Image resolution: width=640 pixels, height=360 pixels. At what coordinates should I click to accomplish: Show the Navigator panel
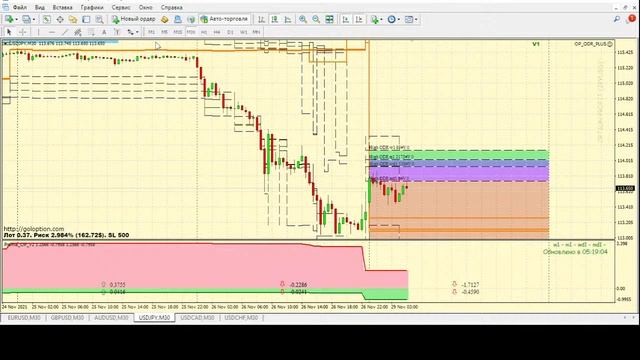click(73, 19)
